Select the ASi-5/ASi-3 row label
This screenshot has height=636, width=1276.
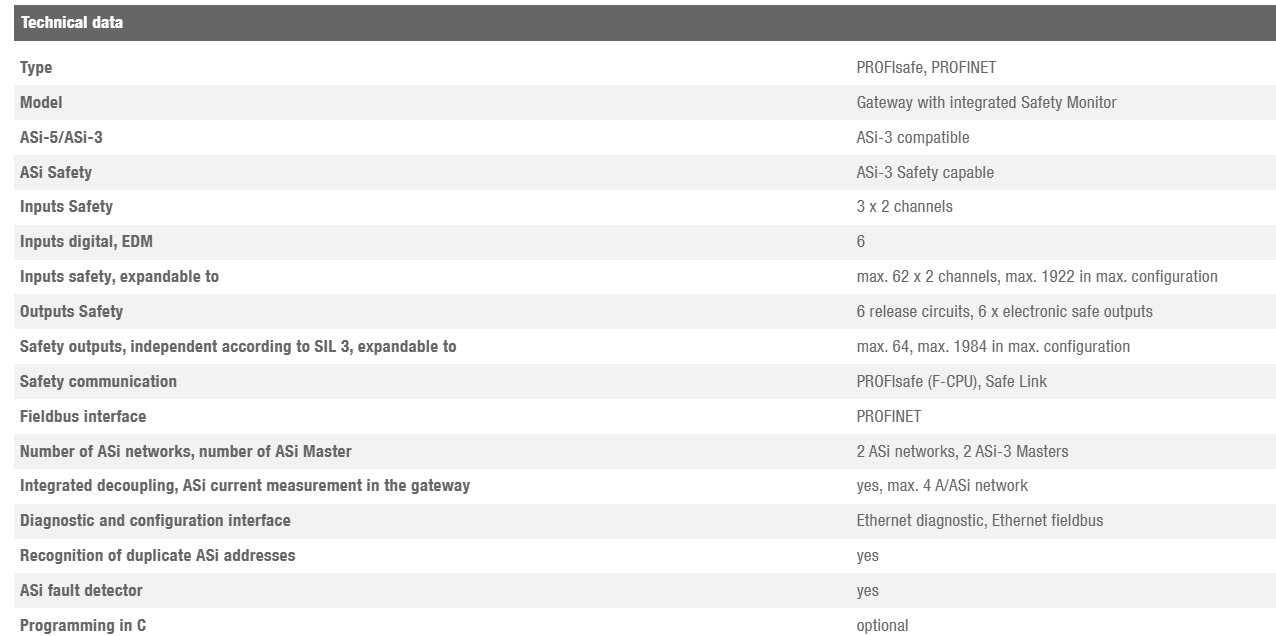click(61, 138)
